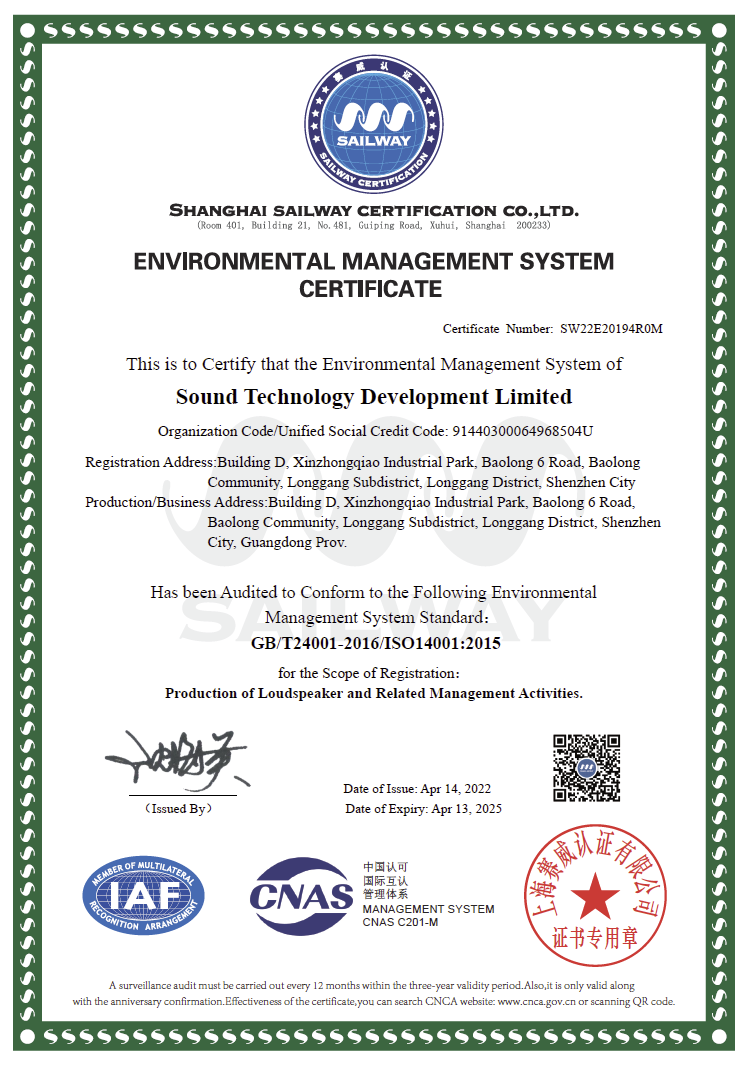
Task: Click the heading ENVIRONMENTAL MANAGEMENT SYSTEM
Action: click(373, 262)
